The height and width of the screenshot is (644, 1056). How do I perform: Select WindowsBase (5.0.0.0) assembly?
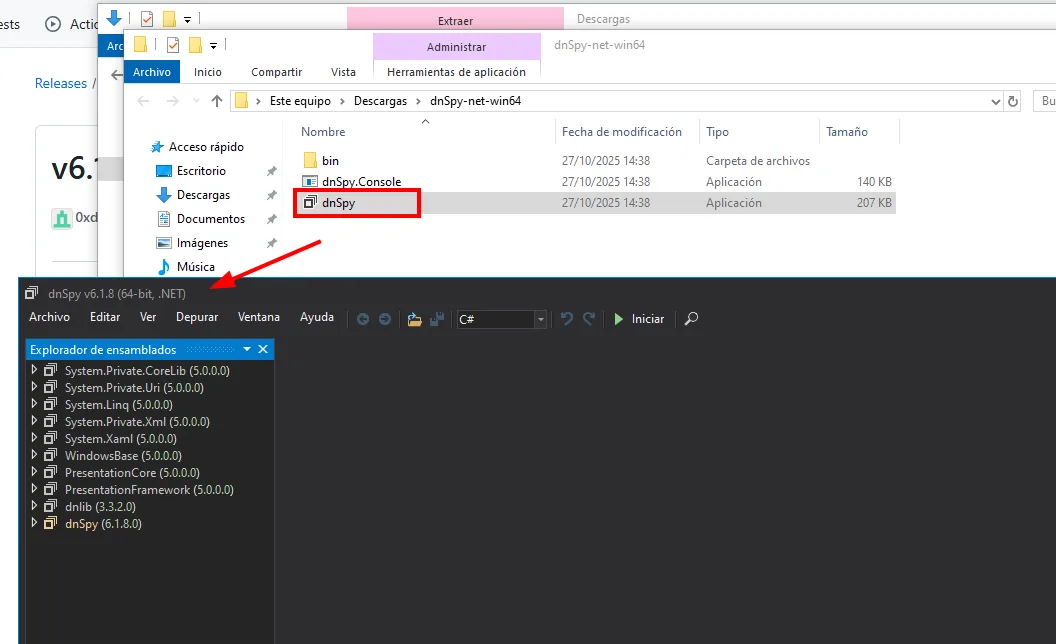pos(123,455)
